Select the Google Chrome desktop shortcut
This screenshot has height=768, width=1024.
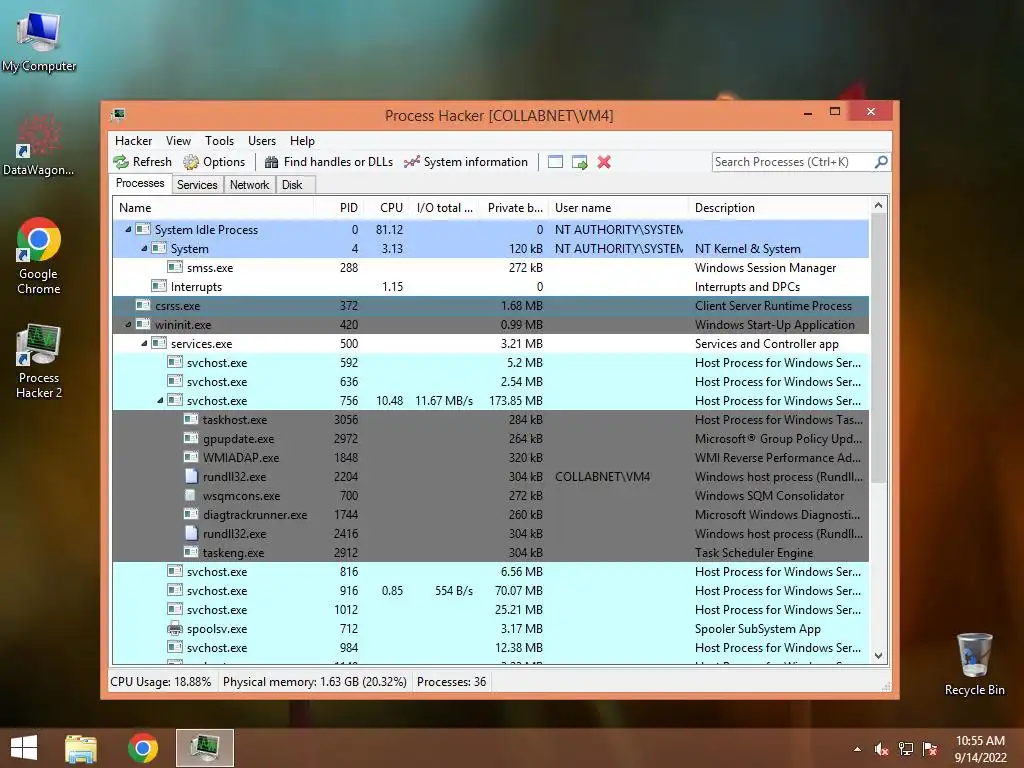tap(39, 256)
